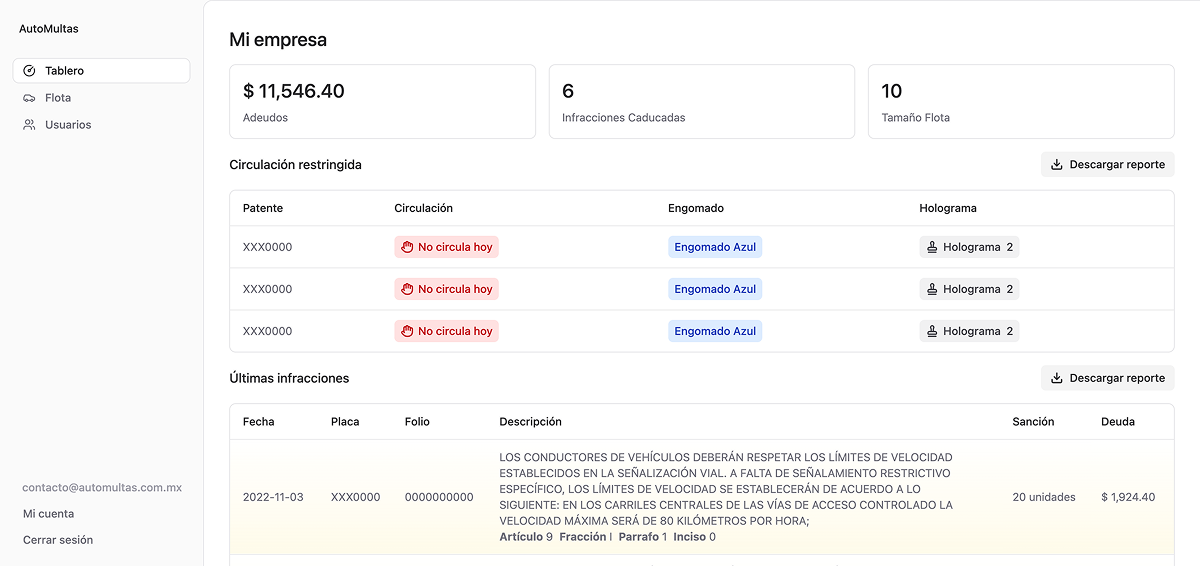Click the Flota car icon
This screenshot has width=1200, height=566.
click(x=29, y=98)
